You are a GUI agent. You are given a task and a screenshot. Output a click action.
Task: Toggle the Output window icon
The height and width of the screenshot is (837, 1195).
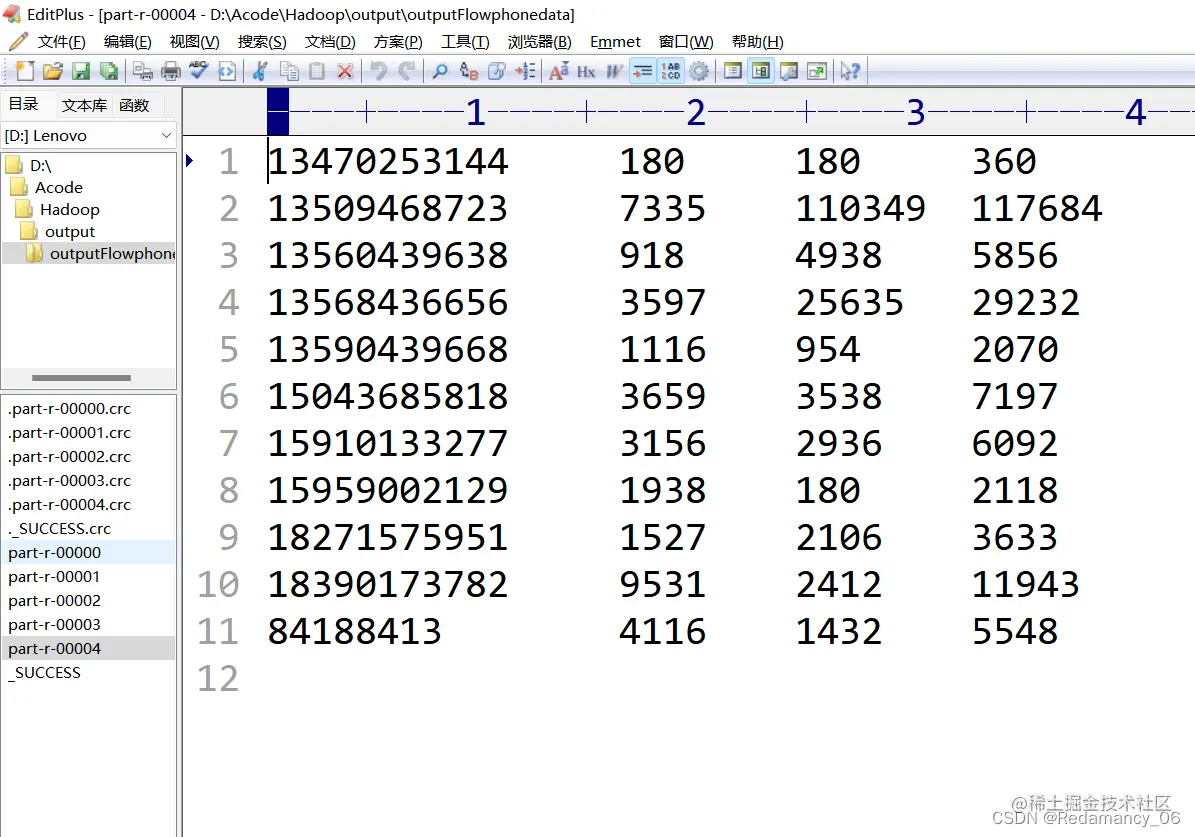(789, 72)
